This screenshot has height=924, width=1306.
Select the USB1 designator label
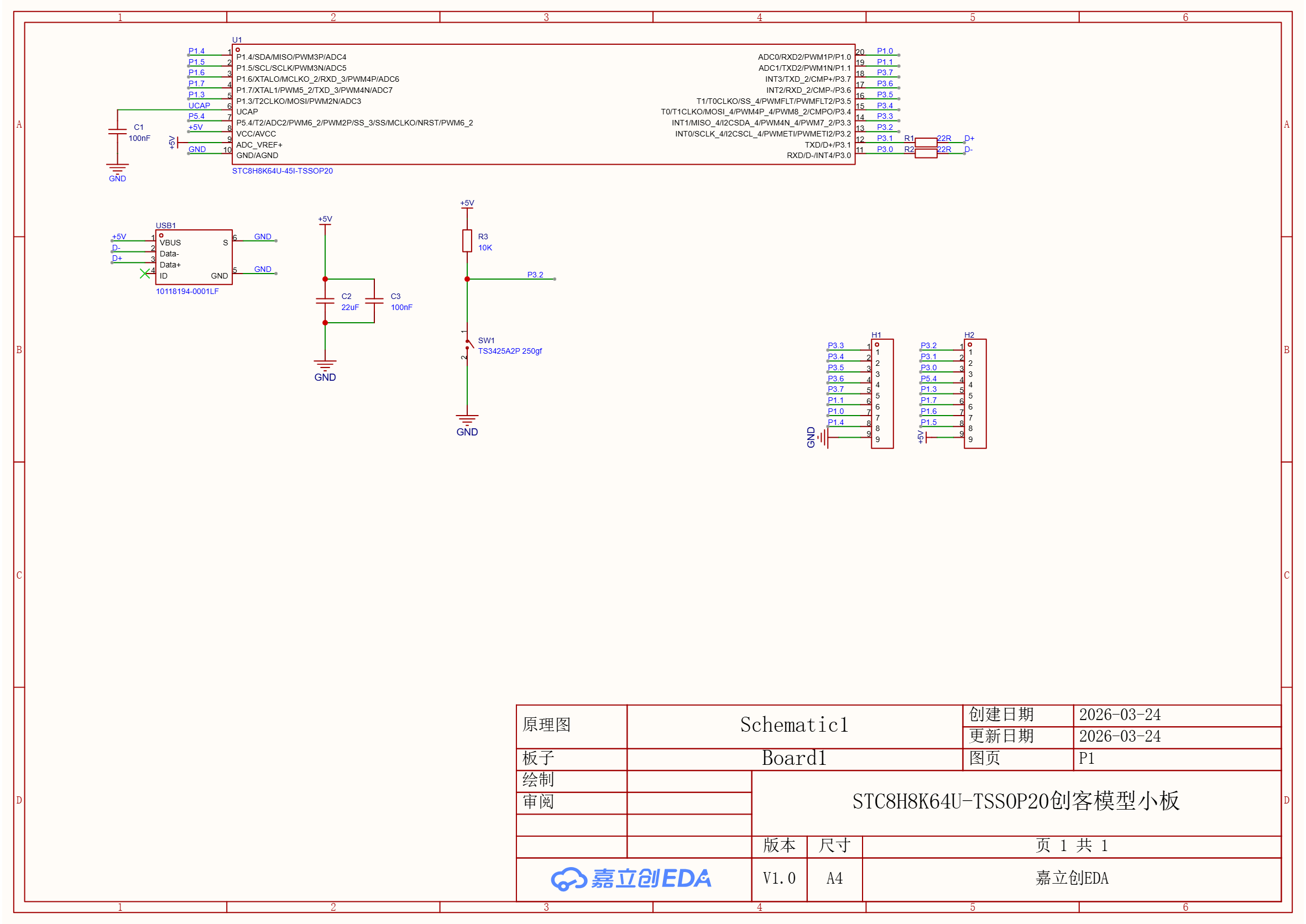(166, 225)
